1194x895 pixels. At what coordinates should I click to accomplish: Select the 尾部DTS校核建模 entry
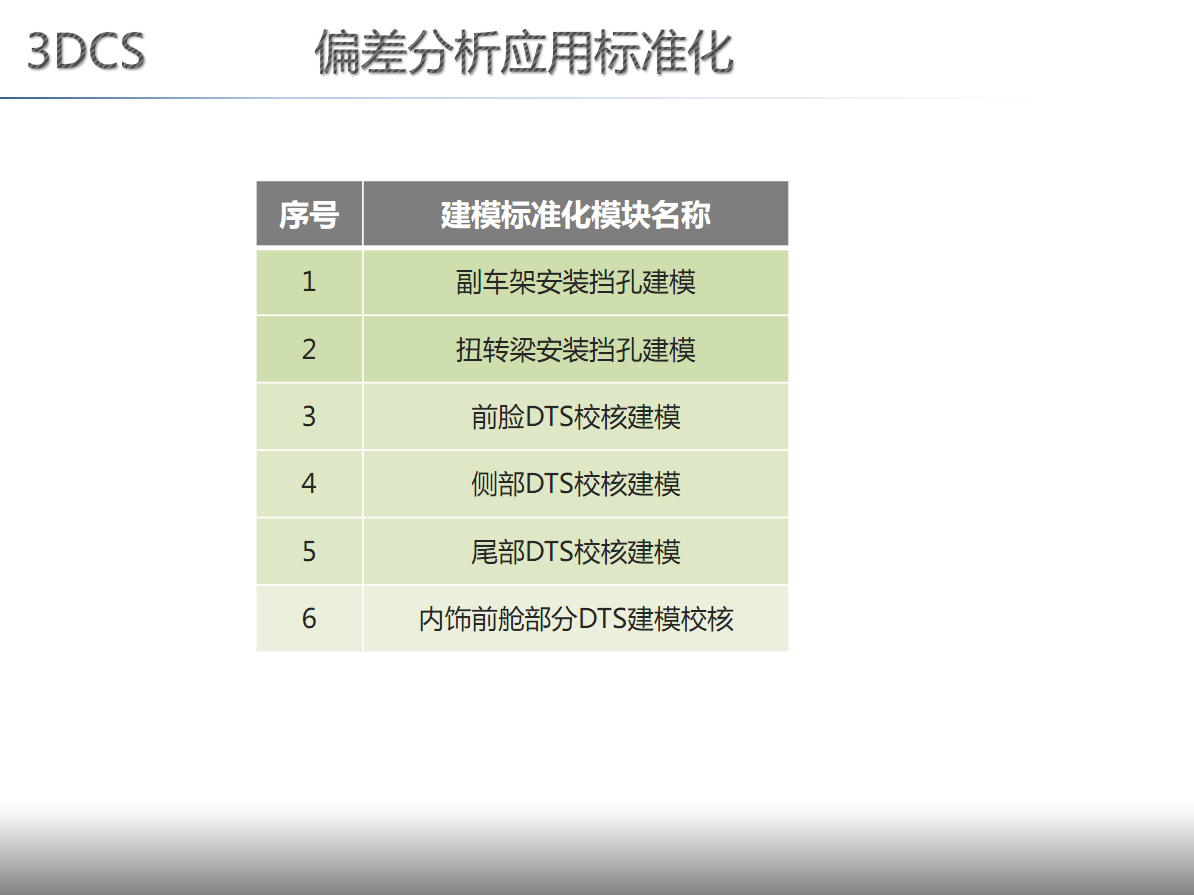[x=575, y=551]
